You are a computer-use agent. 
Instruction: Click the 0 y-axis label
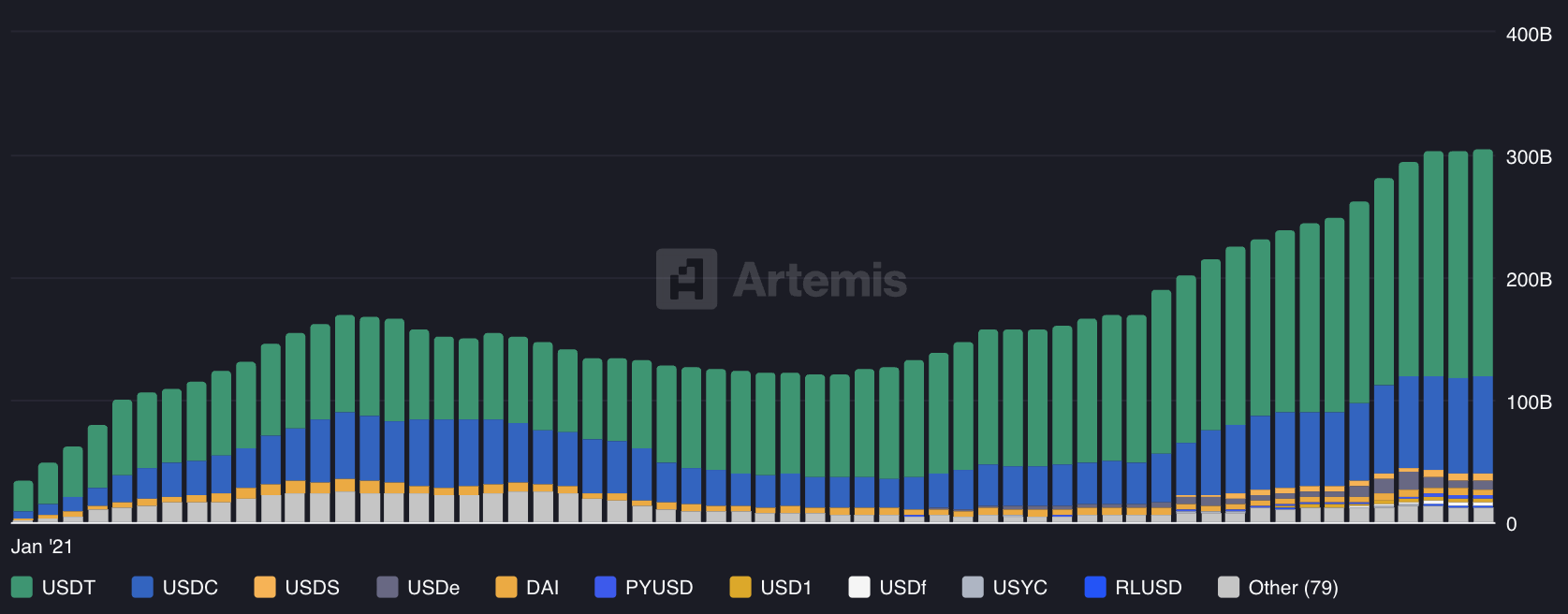point(1511,525)
